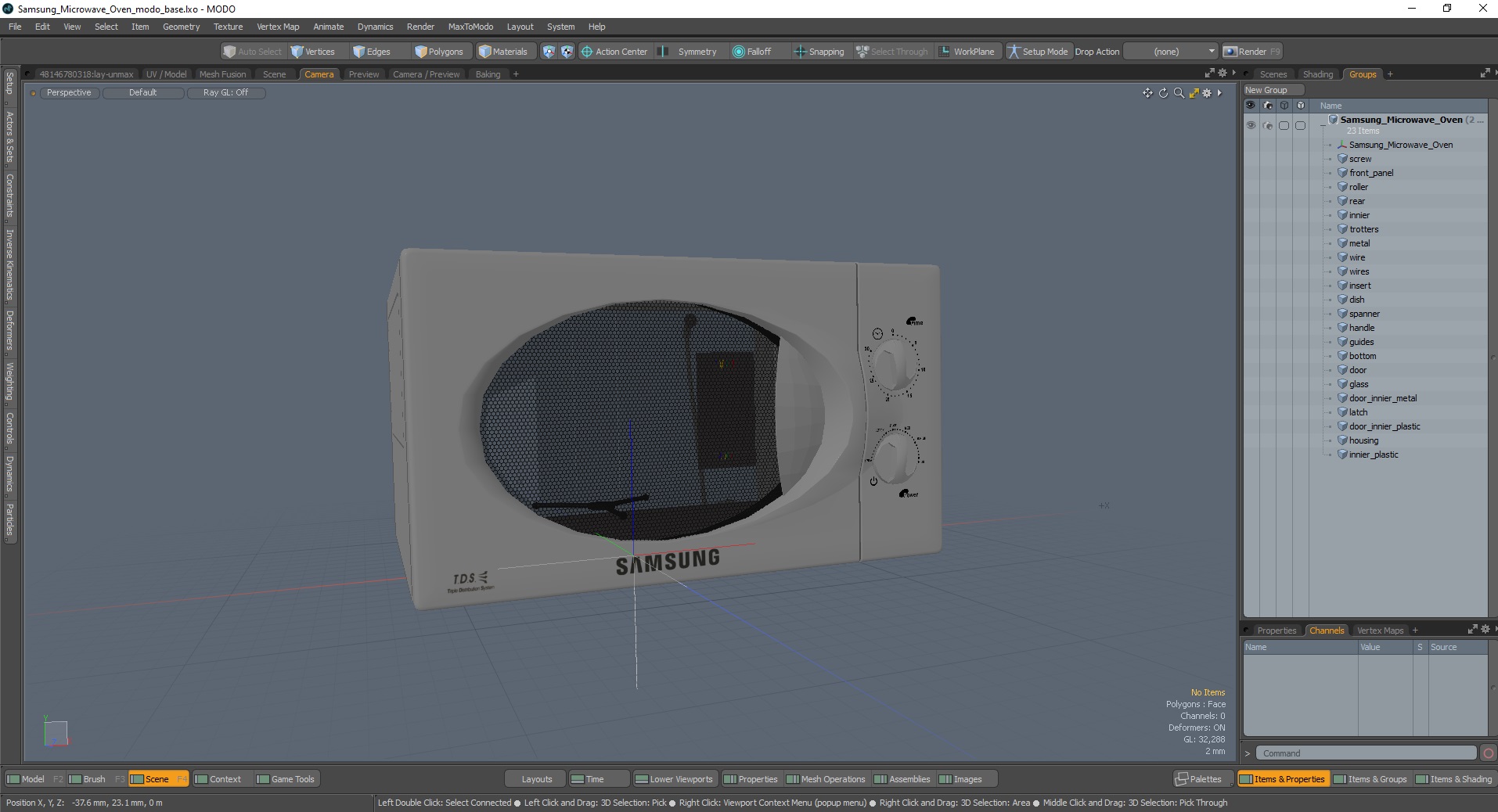This screenshot has width=1498, height=812.
Task: Toggle the first box checkbox of Samsung_Microwave_Oven group
Action: (x=1284, y=125)
